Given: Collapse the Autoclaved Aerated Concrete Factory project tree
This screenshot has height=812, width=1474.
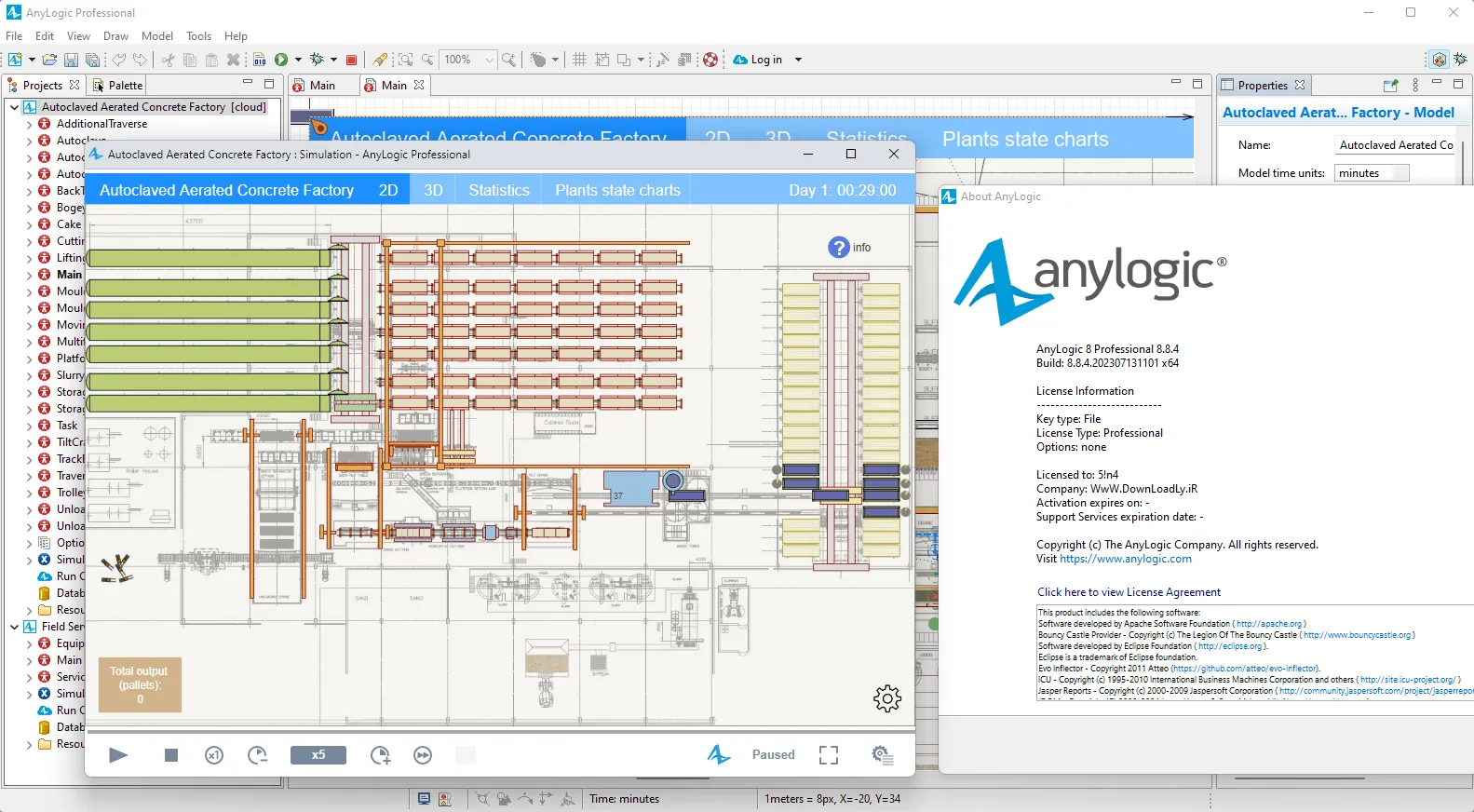Looking at the screenshot, I should [x=14, y=107].
